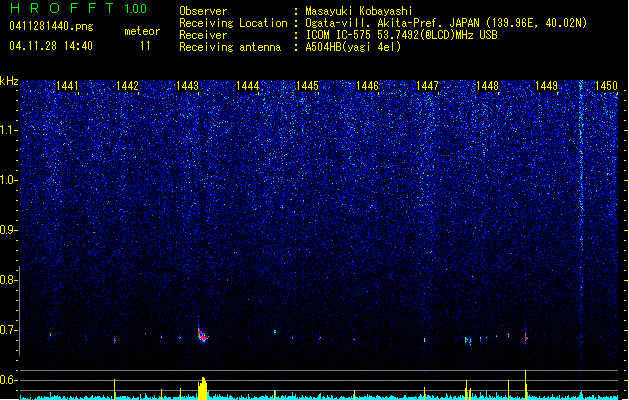Click the 'Receiving antenna' label
The image size is (629, 400).
[x=230, y=47]
